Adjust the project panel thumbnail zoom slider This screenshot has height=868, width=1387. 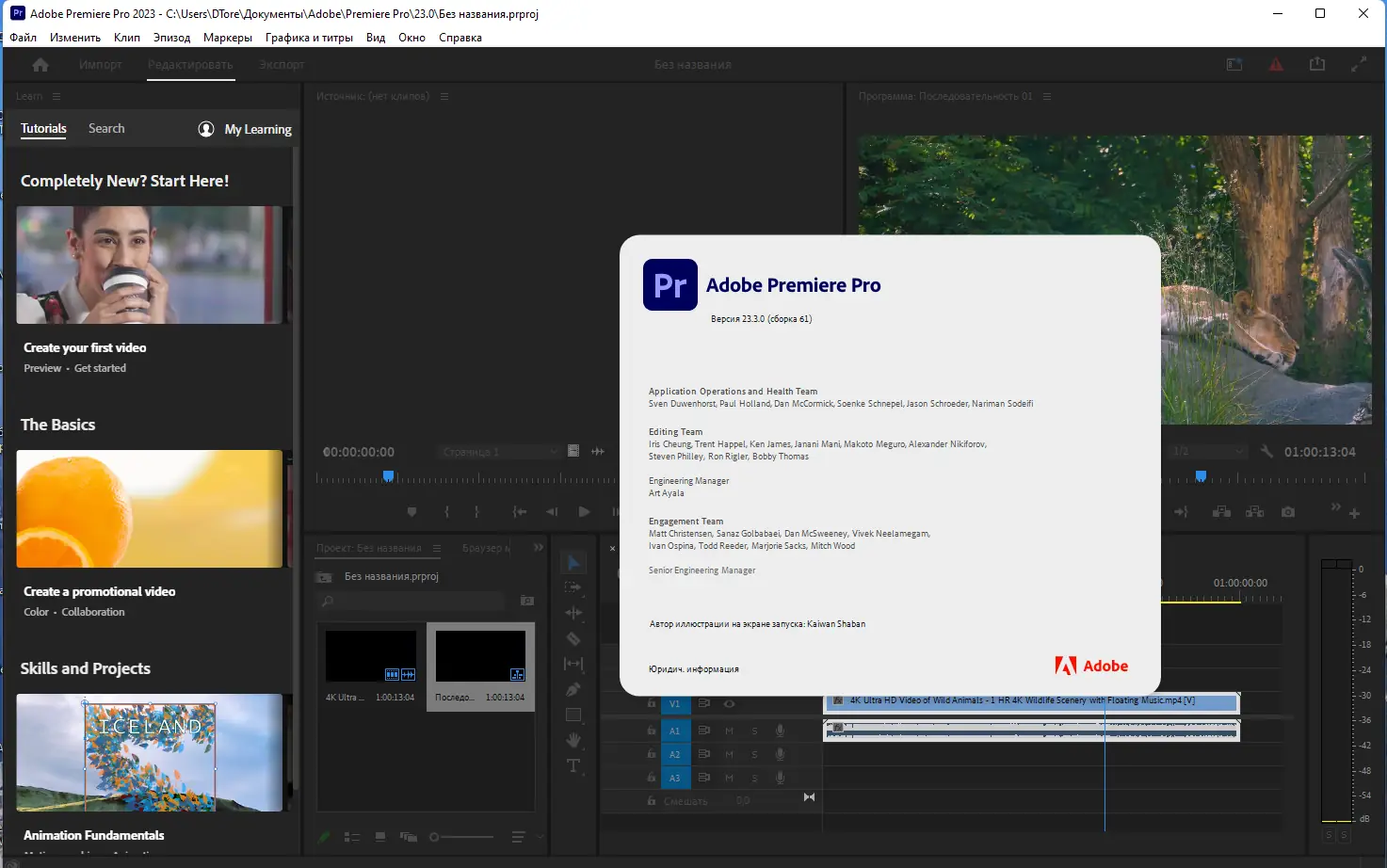tap(435, 837)
